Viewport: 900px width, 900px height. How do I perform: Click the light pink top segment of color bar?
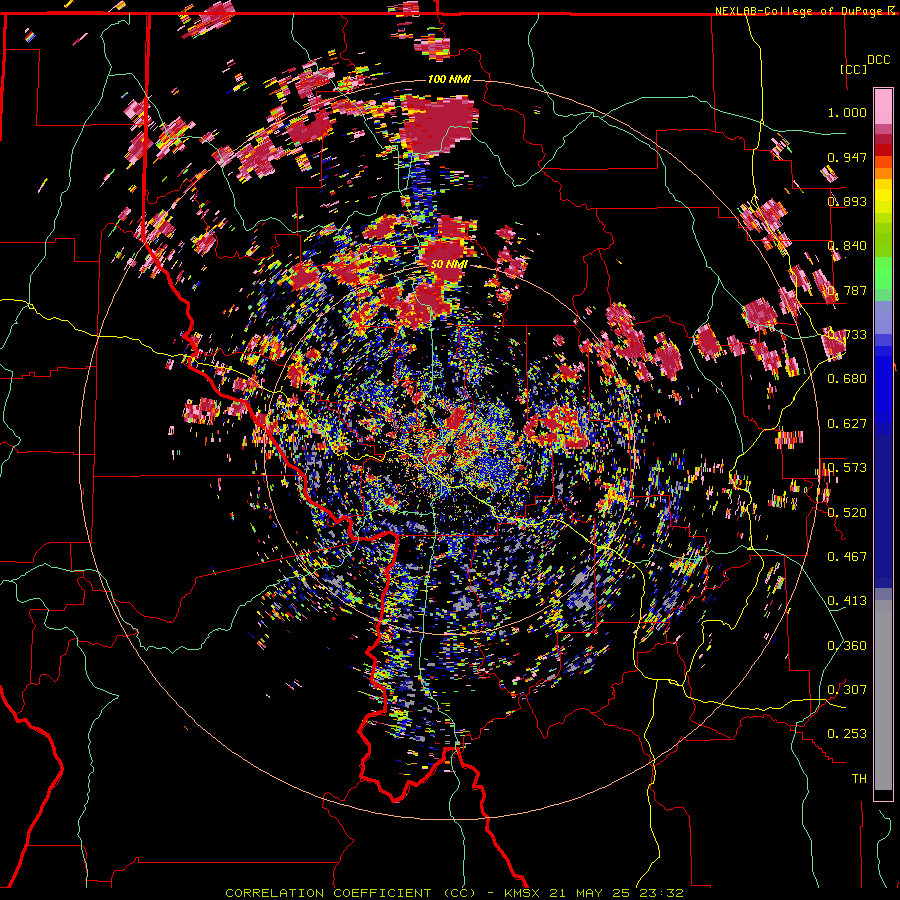pyautogui.click(x=883, y=106)
